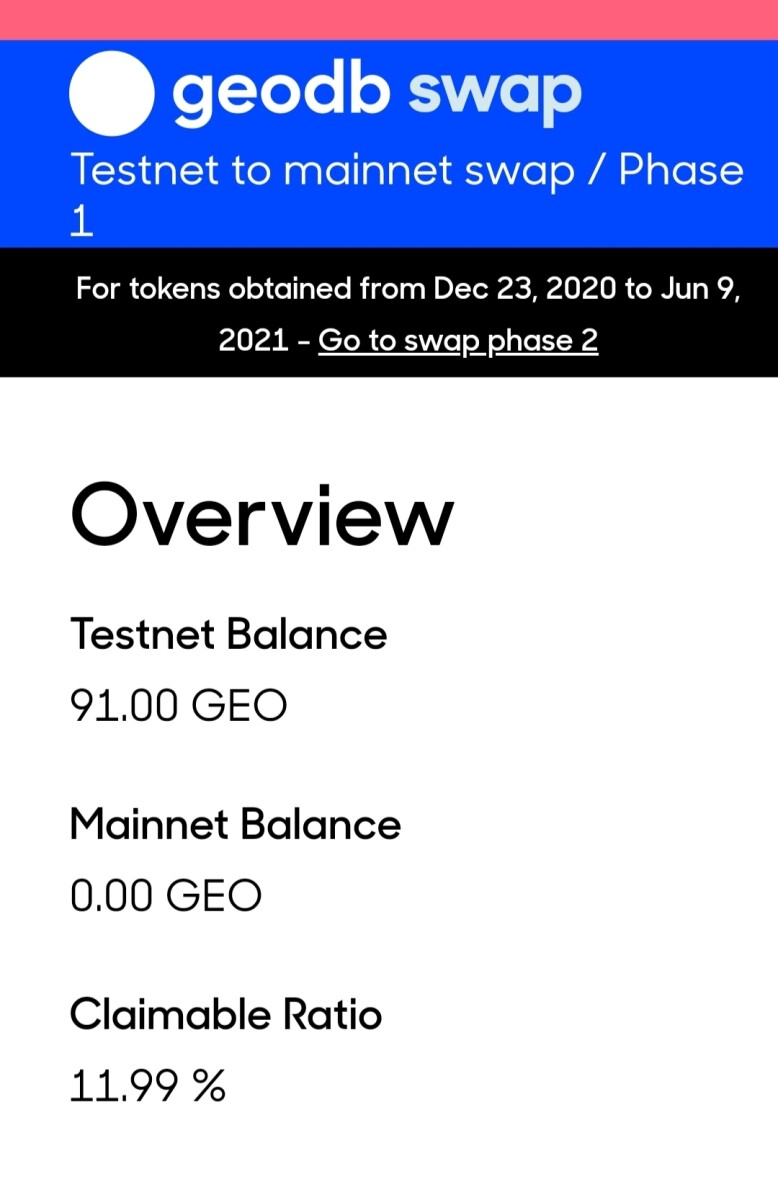778x1200 pixels.
Task: Click the white circle geodb logo
Action: click(x=112, y=93)
